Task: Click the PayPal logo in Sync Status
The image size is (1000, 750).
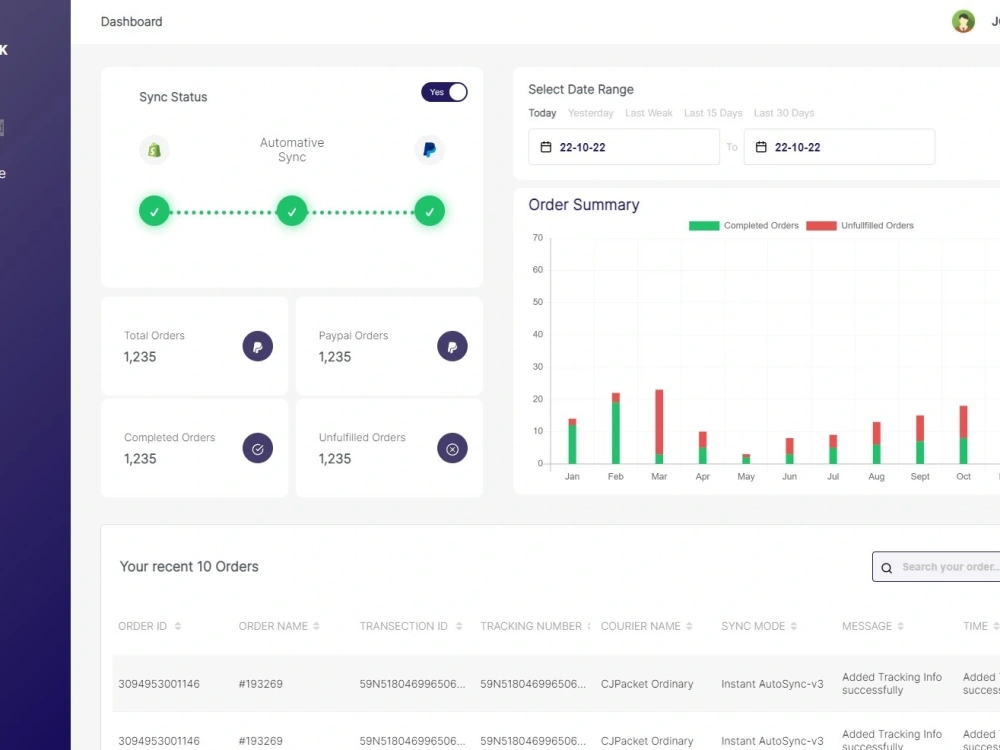Action: click(x=429, y=150)
